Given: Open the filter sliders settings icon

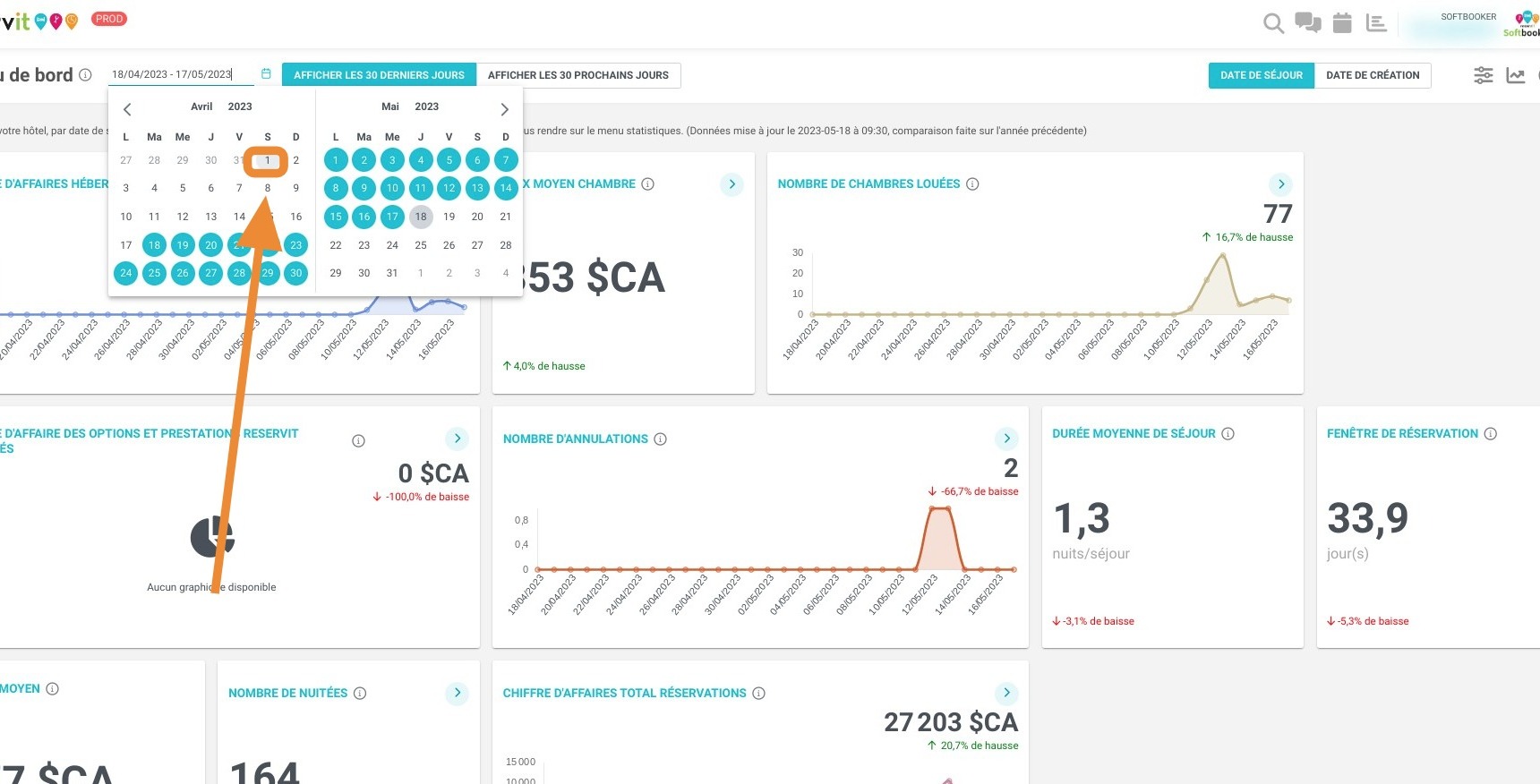Looking at the screenshot, I should pos(1484,75).
